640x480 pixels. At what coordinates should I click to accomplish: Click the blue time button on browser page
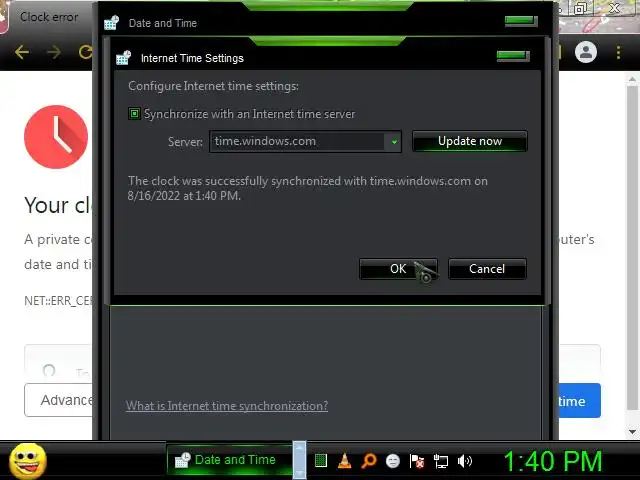click(x=579, y=400)
